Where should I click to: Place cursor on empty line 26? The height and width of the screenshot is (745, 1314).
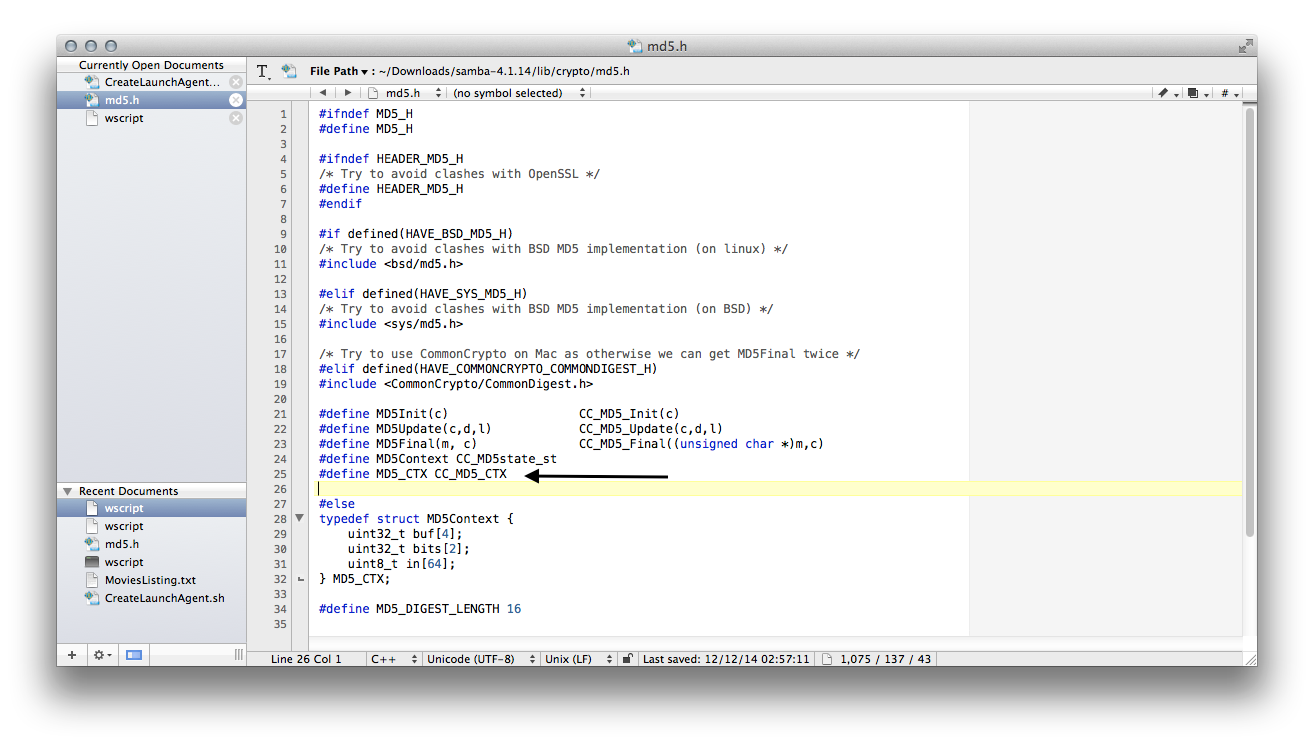(775, 489)
